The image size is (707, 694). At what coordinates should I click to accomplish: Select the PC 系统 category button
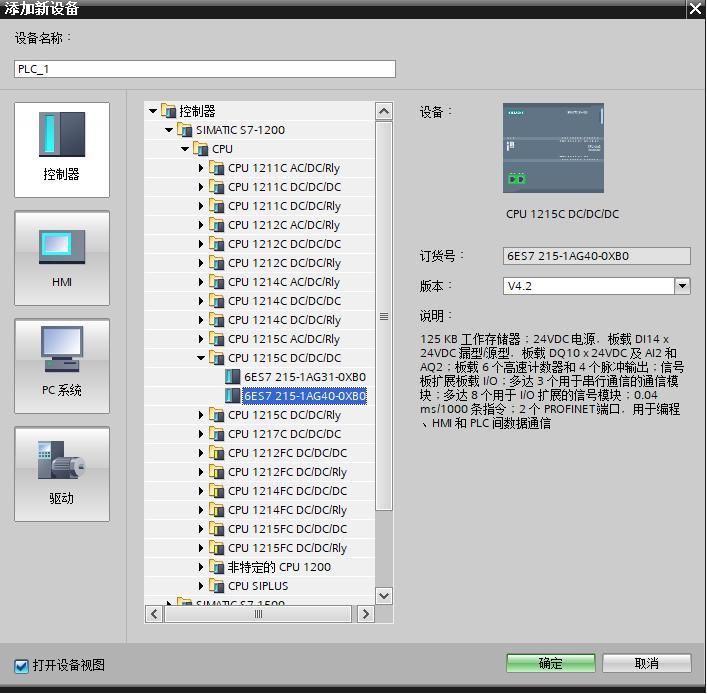pyautogui.click(x=62, y=366)
